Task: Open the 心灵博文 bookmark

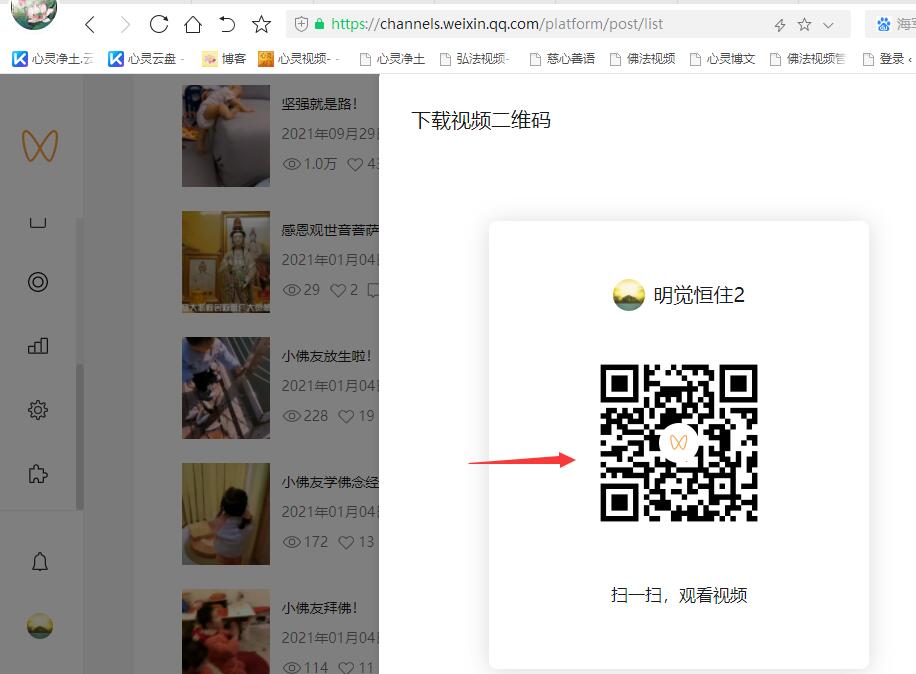Action: 722,59
